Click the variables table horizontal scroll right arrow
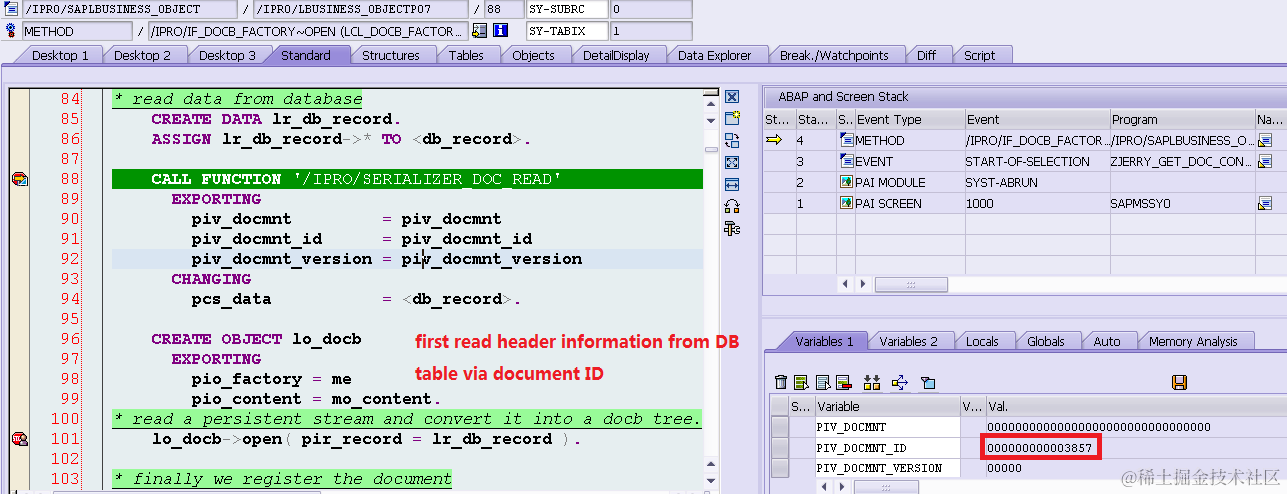This screenshot has width=1287, height=494. (841, 486)
